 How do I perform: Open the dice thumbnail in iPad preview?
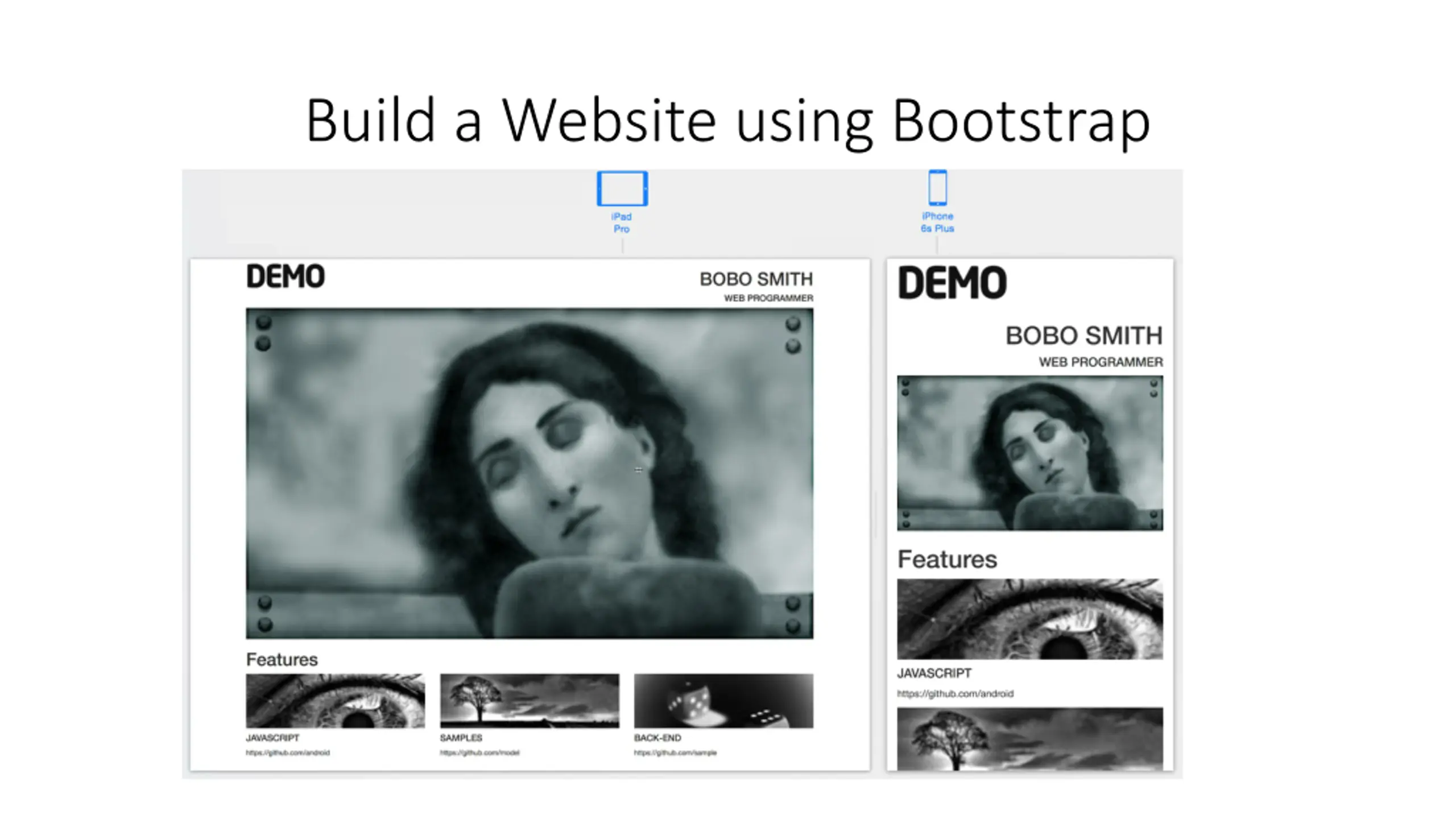coord(723,701)
